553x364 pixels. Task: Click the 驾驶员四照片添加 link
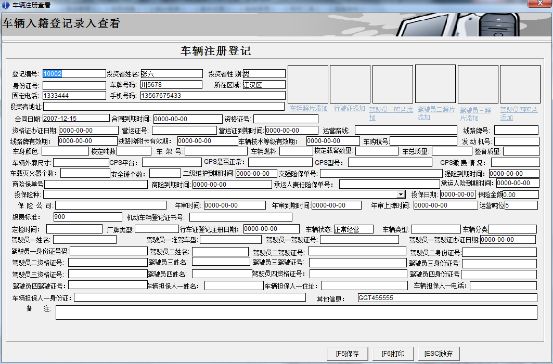tap(519, 114)
